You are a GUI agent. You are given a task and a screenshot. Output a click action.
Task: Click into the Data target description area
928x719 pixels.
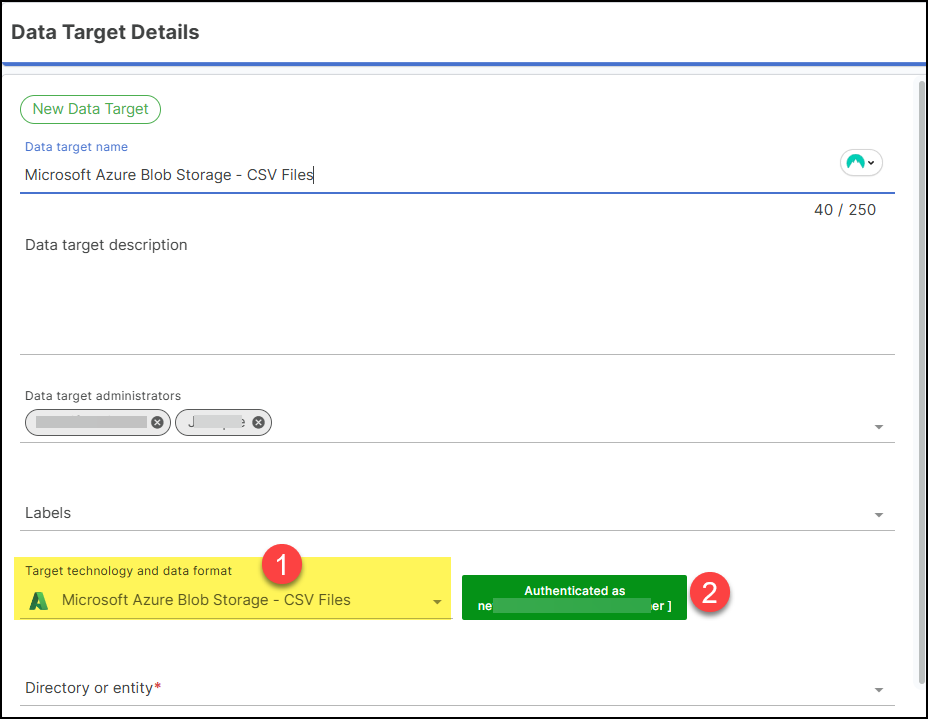point(457,293)
